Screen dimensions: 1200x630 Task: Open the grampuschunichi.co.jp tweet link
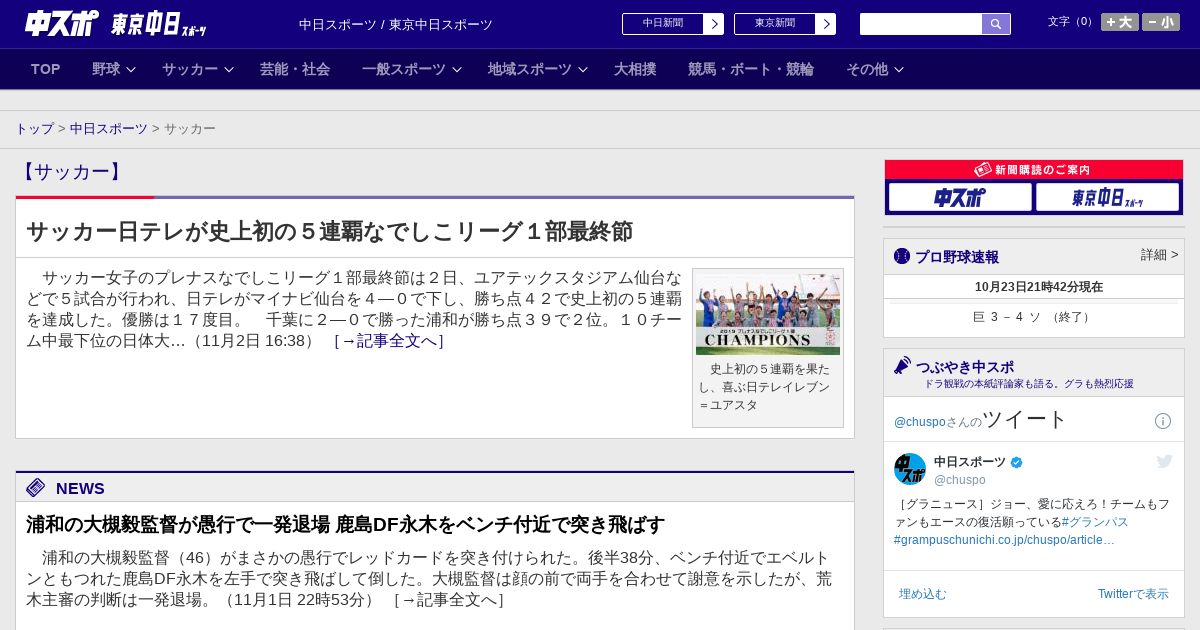click(x=1004, y=540)
